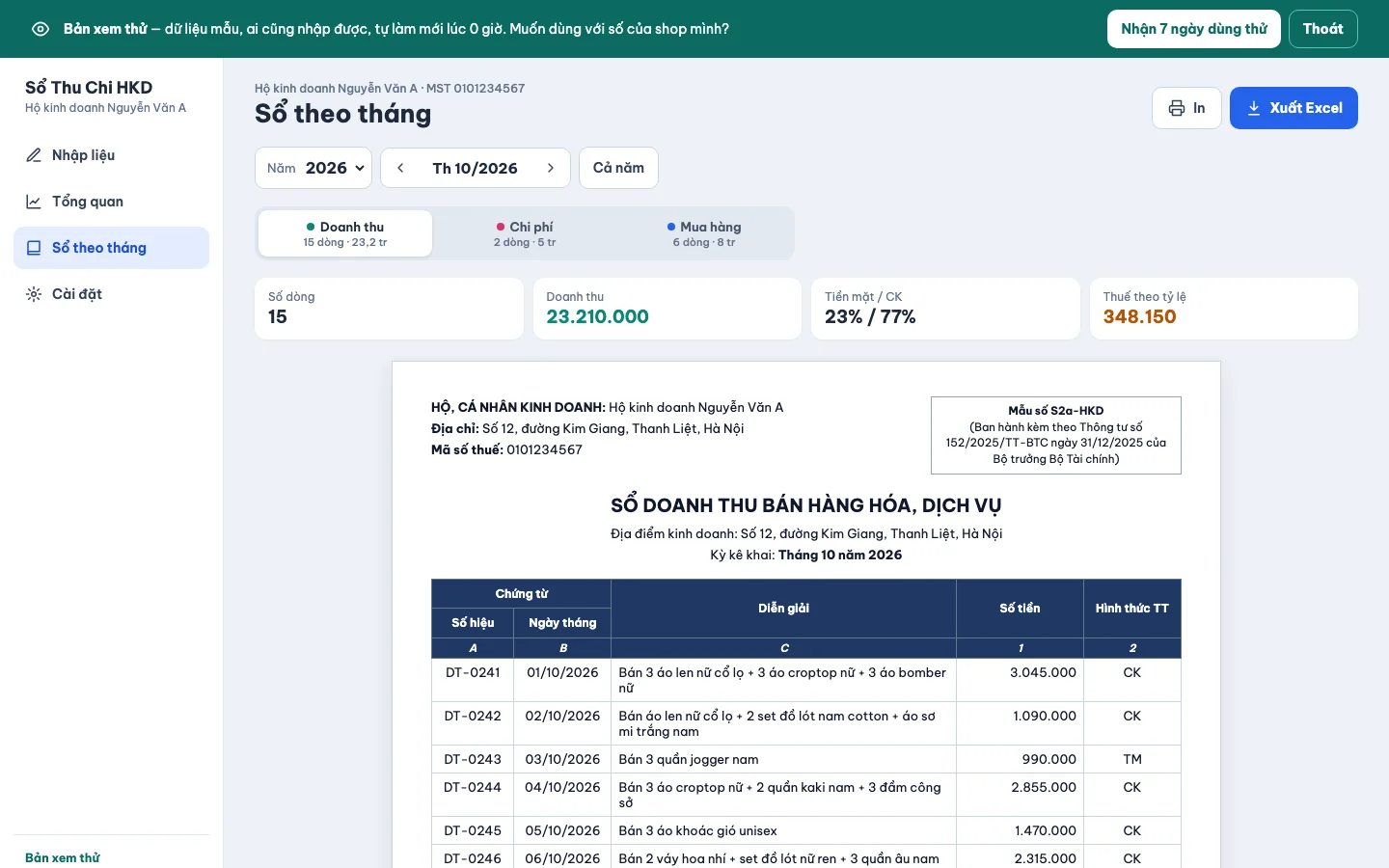The height and width of the screenshot is (868, 1389).
Task: Click the Số tiền column header
Action: (1020, 609)
